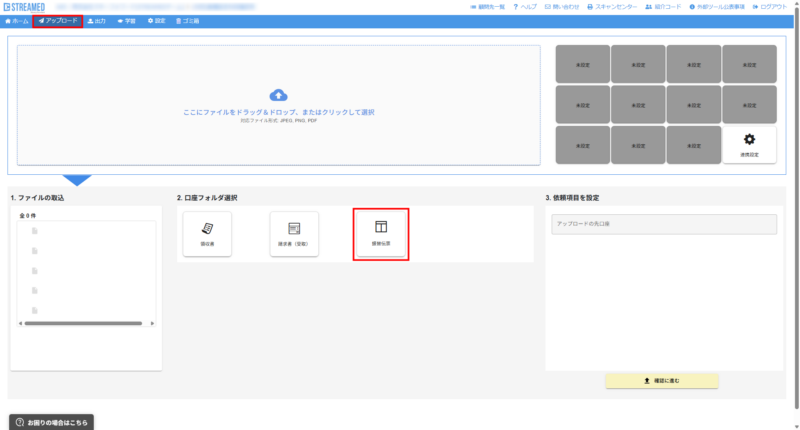Image resolution: width=800 pixels, height=430 pixels.
Task: Open the 顧問先一覧 link
Action: pos(487,7)
